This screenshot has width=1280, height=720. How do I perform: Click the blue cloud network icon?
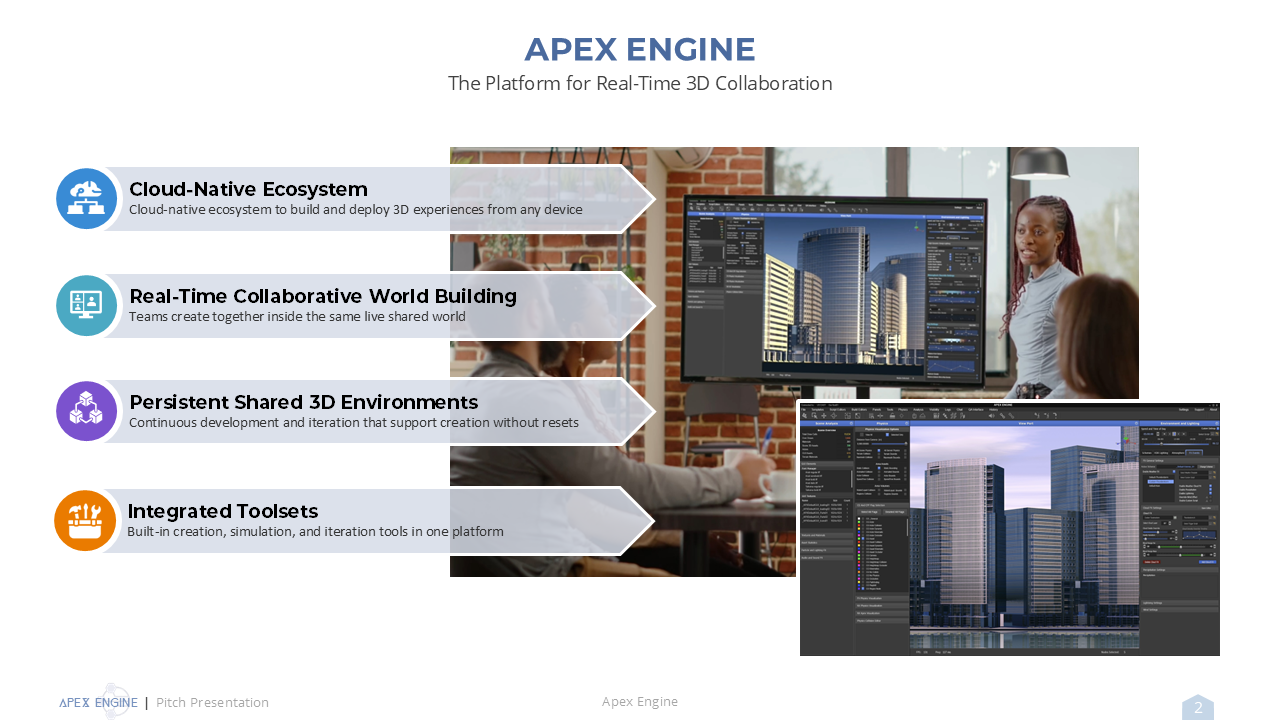[x=87, y=199]
